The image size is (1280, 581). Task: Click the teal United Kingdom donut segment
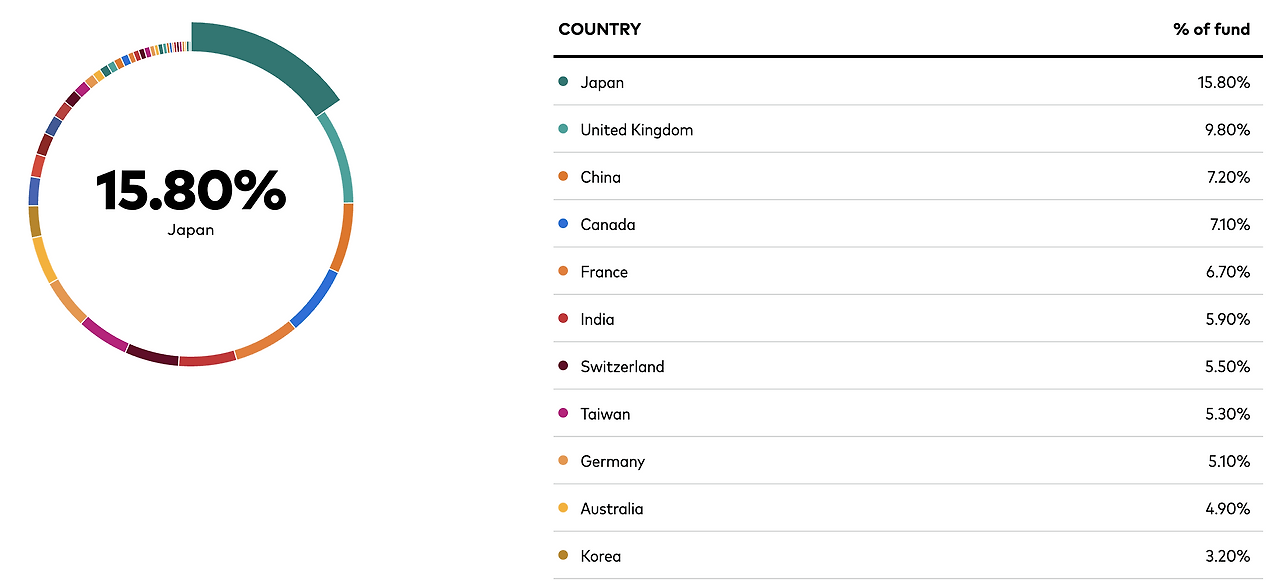pos(339,157)
